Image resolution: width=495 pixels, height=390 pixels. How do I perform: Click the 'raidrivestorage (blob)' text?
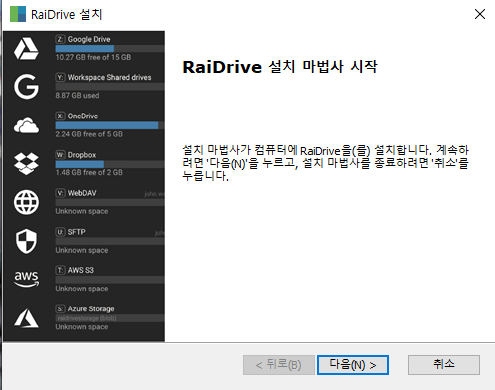(87, 318)
